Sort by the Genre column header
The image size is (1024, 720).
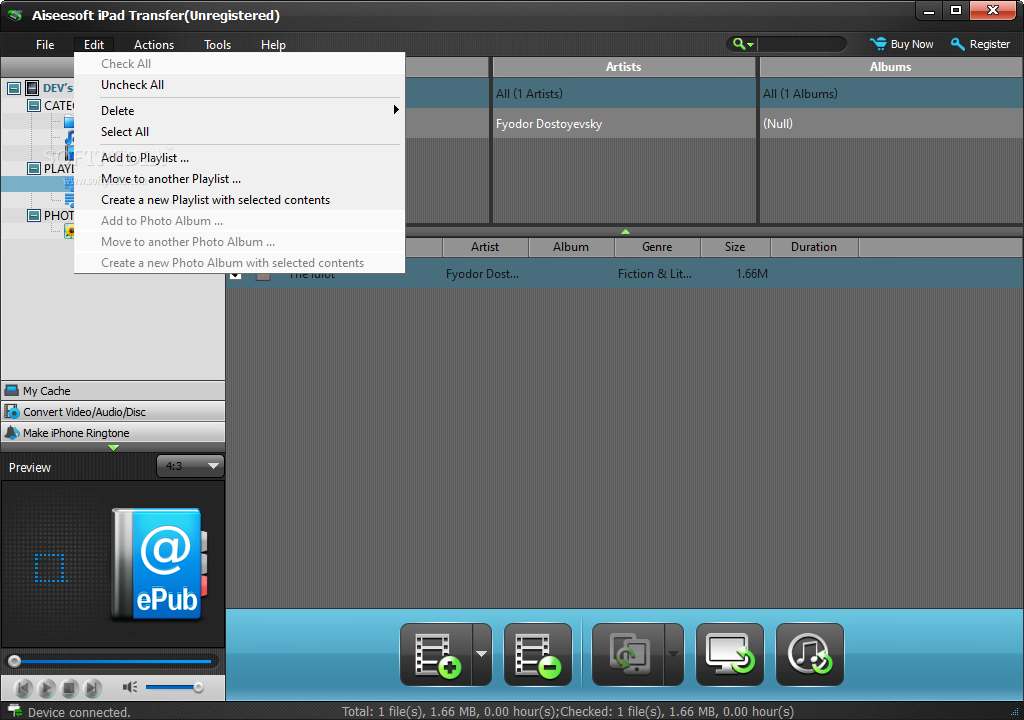[x=658, y=247]
